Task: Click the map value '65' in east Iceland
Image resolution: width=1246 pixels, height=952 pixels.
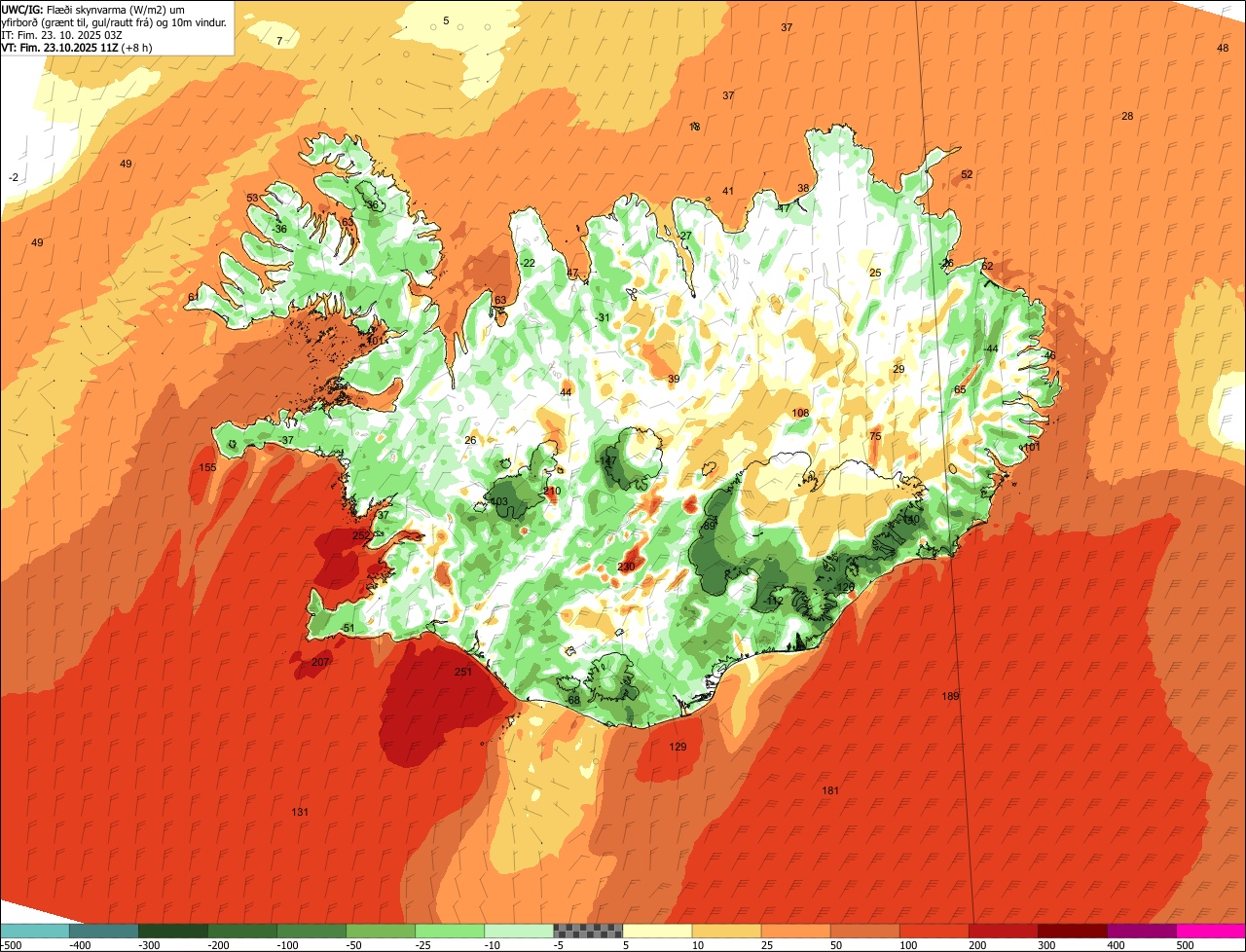Action: click(x=960, y=389)
